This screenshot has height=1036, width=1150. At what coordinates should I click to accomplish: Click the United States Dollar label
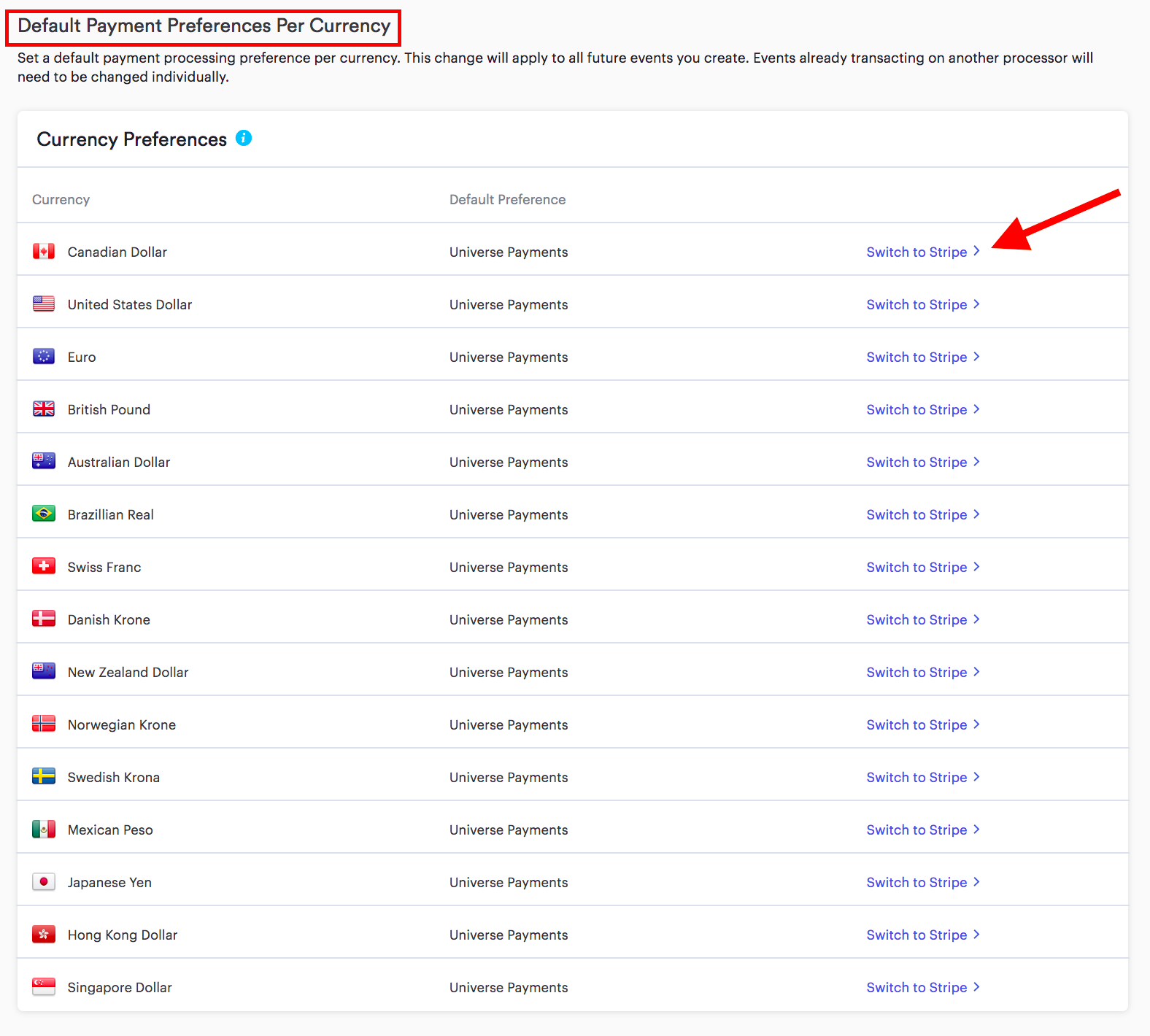(130, 304)
